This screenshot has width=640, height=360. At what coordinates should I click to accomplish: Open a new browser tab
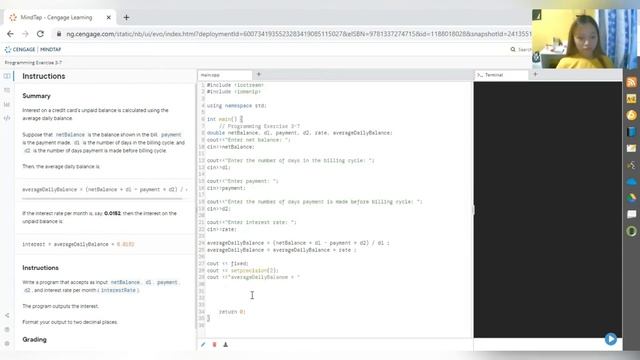[x=127, y=18]
